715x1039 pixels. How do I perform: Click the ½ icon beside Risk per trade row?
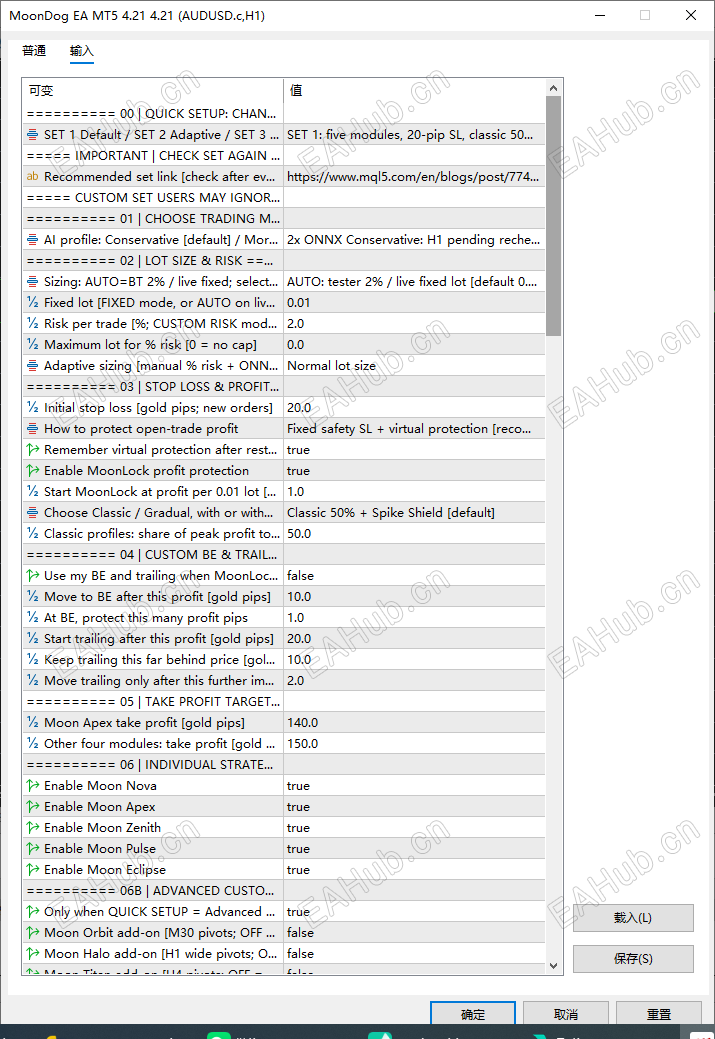tap(32, 323)
